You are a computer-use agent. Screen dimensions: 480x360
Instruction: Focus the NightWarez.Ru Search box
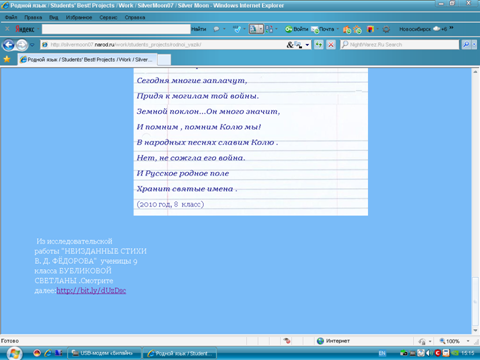[x=400, y=45]
